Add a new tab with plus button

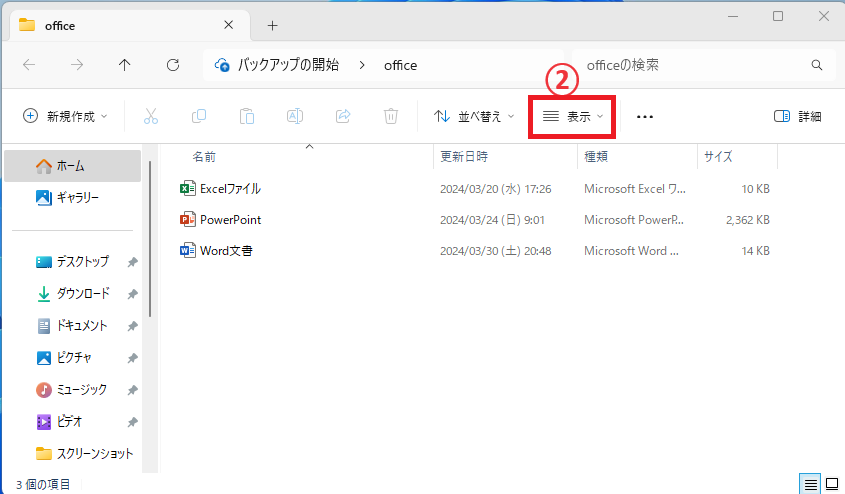273,25
